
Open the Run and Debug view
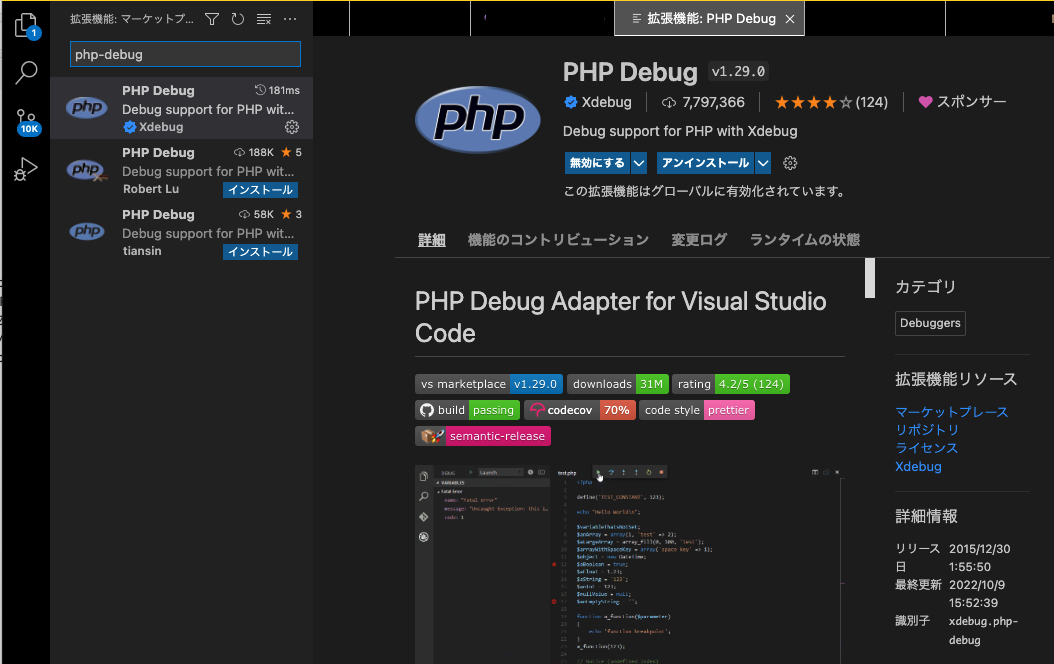(x=25, y=168)
